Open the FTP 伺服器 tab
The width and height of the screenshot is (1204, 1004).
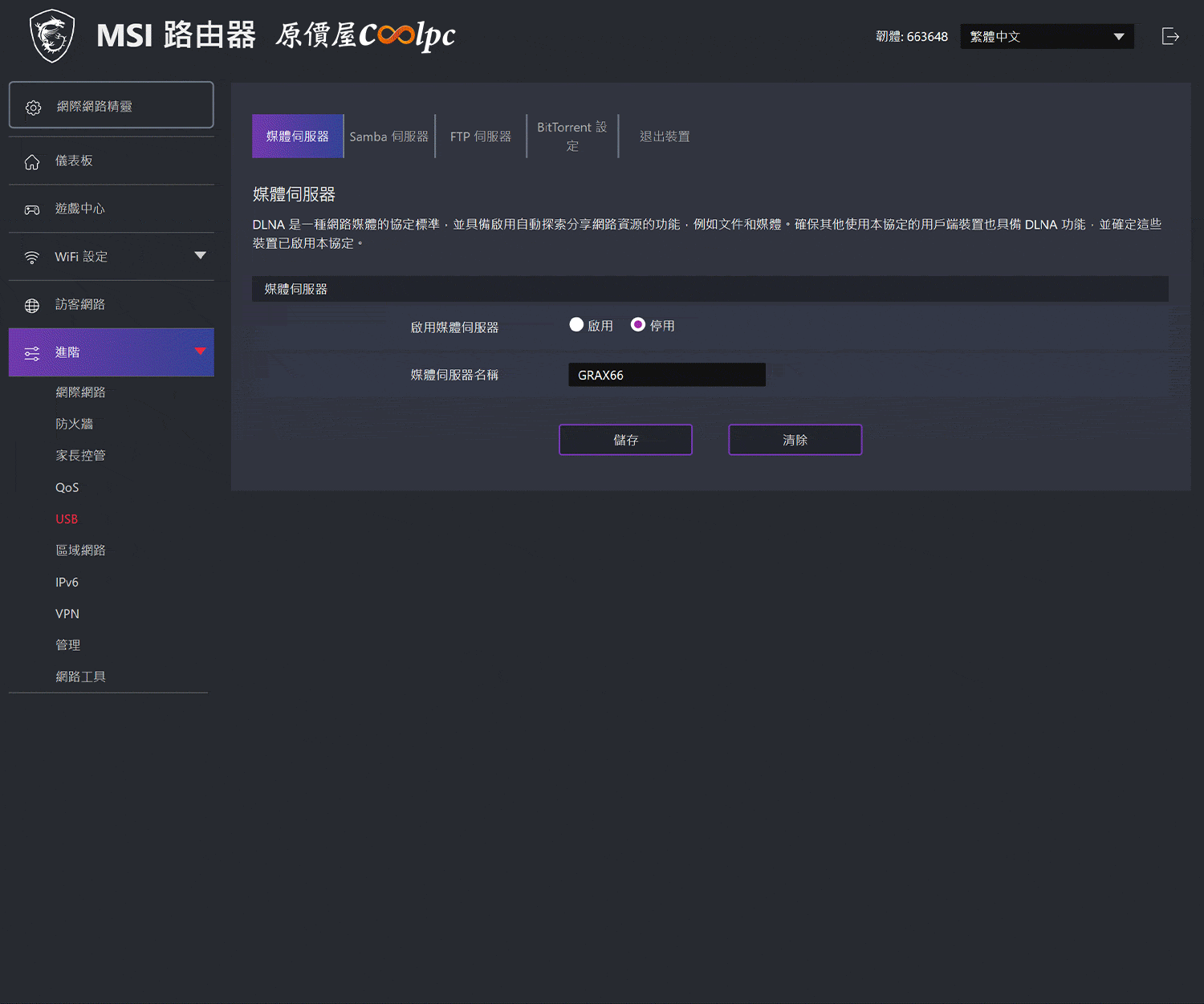(481, 136)
